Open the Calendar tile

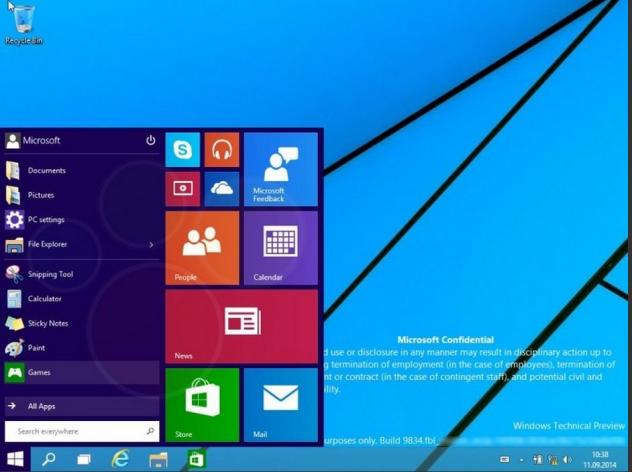coord(280,247)
